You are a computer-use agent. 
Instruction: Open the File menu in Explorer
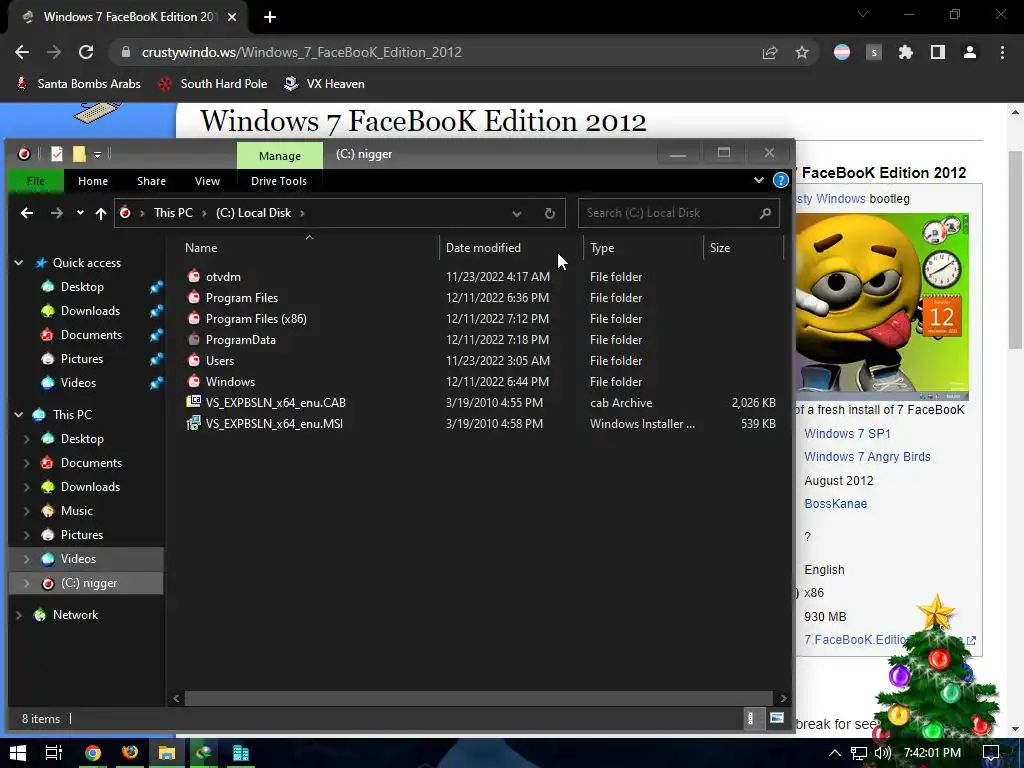(x=36, y=181)
